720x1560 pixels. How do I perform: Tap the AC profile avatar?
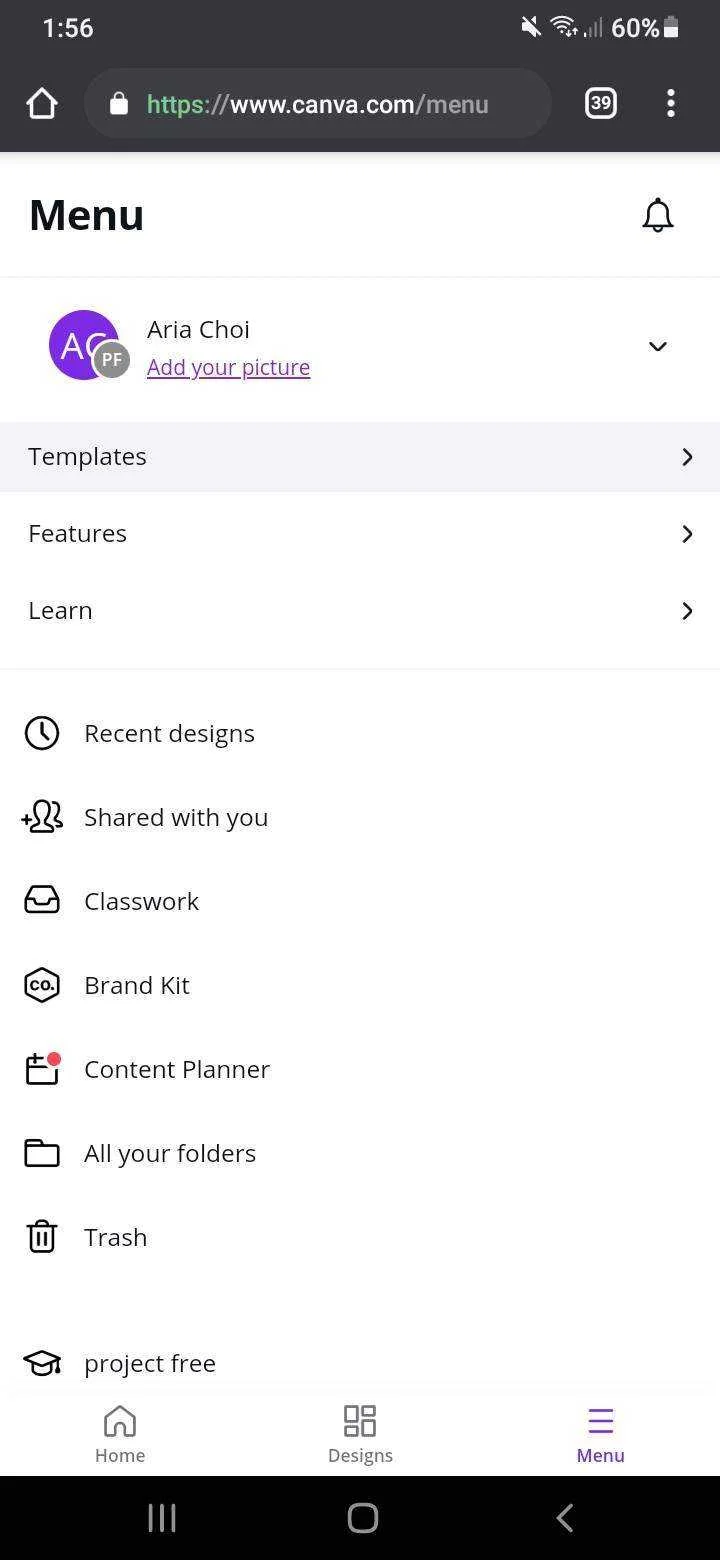pyautogui.click(x=84, y=345)
